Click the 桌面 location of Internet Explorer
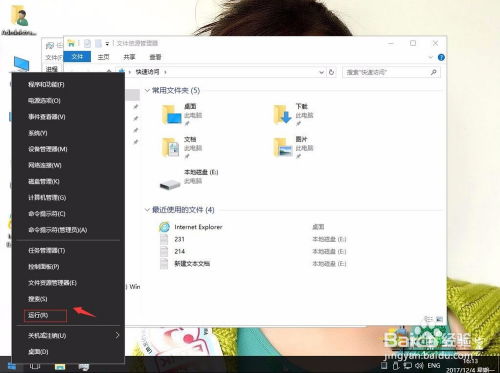 tap(318, 227)
